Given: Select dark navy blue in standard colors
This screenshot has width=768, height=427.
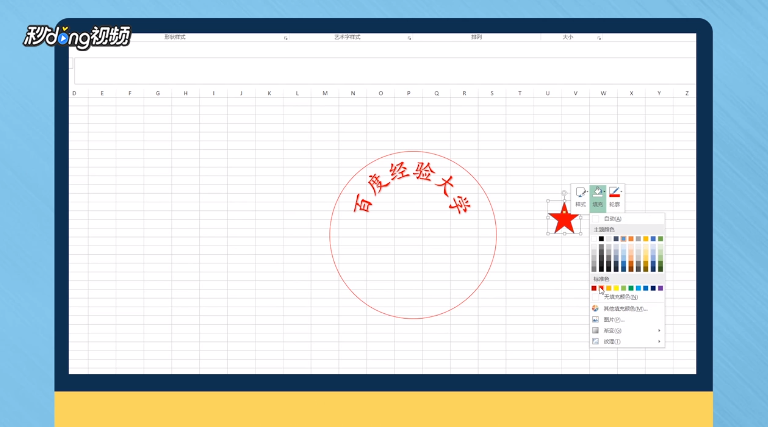Looking at the screenshot, I should click(653, 288).
